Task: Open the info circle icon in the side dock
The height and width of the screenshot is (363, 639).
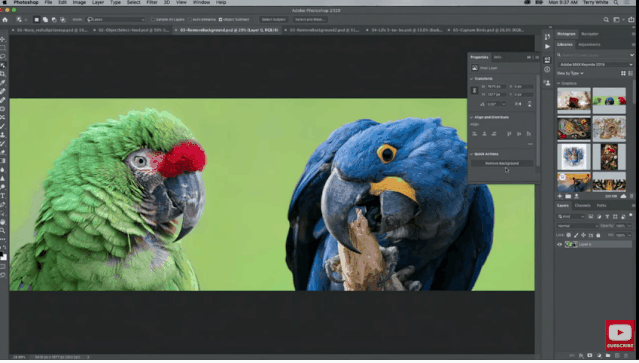Action: (547, 70)
